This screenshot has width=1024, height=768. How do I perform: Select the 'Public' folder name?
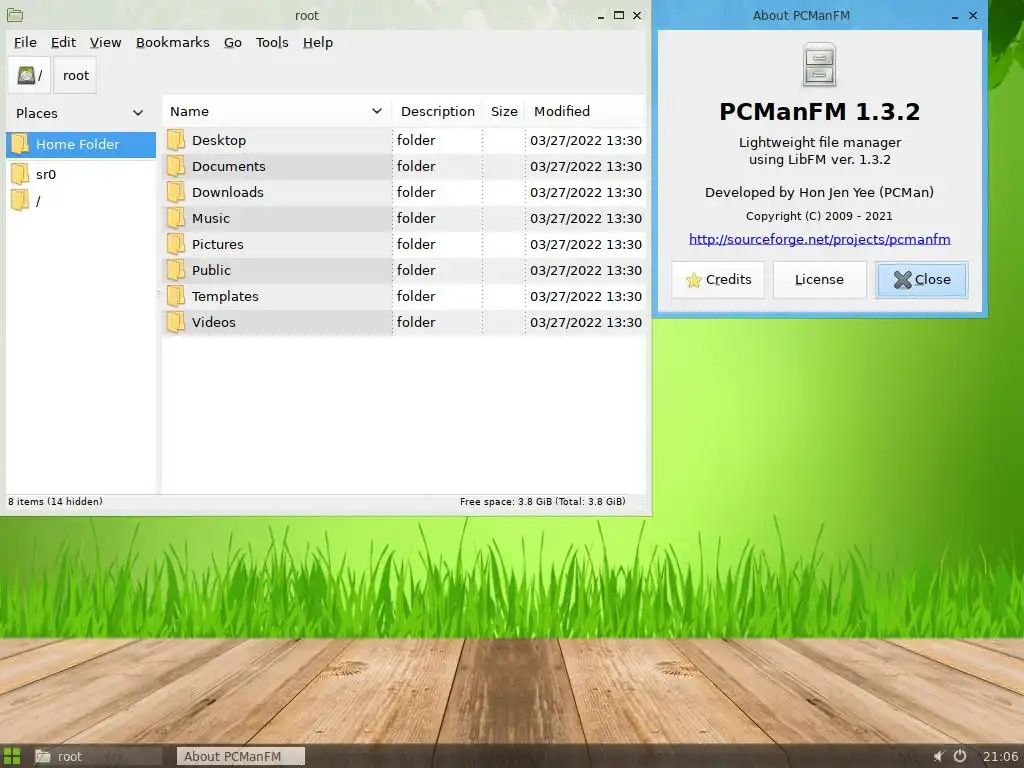[211, 270]
